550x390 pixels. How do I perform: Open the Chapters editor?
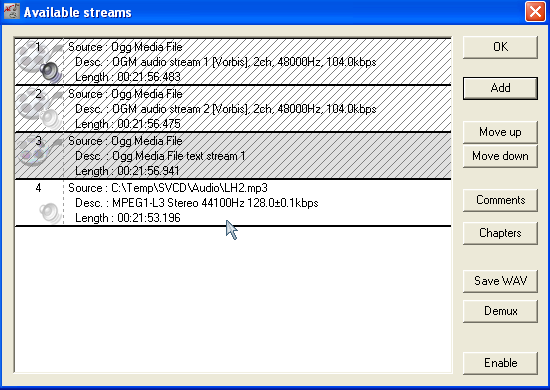[500, 233]
